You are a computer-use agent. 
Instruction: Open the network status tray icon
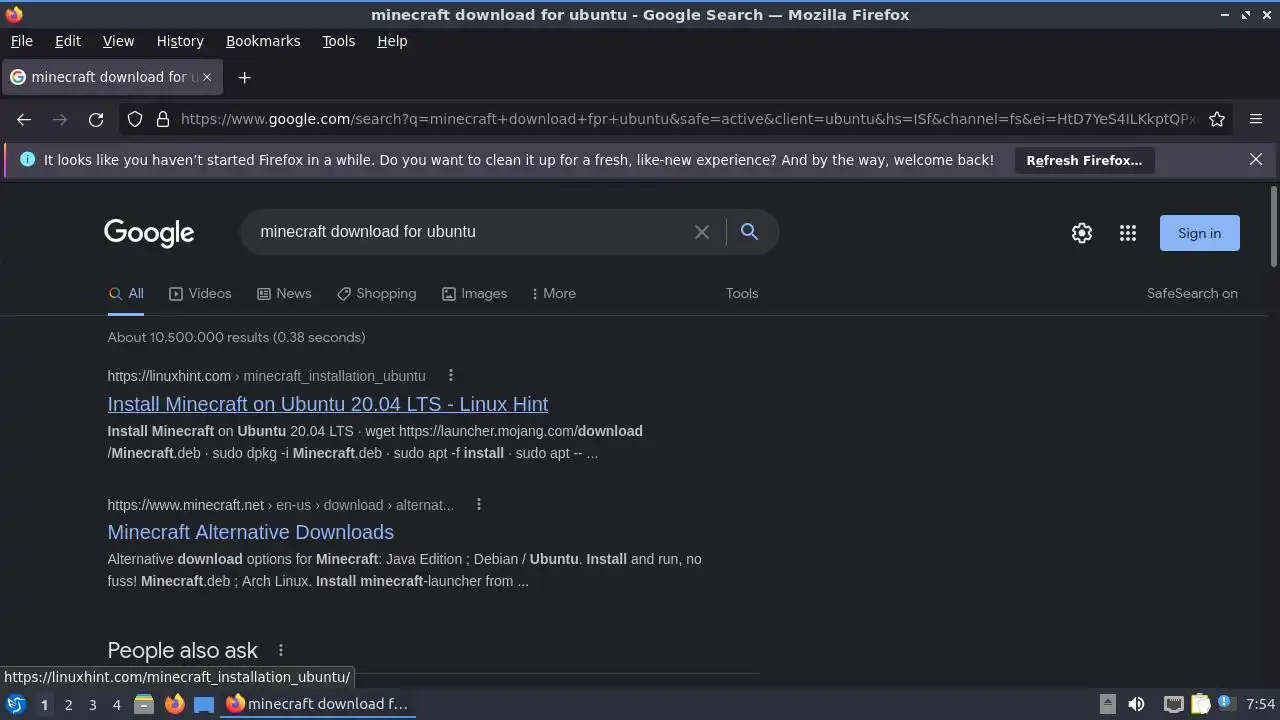(x=1173, y=704)
